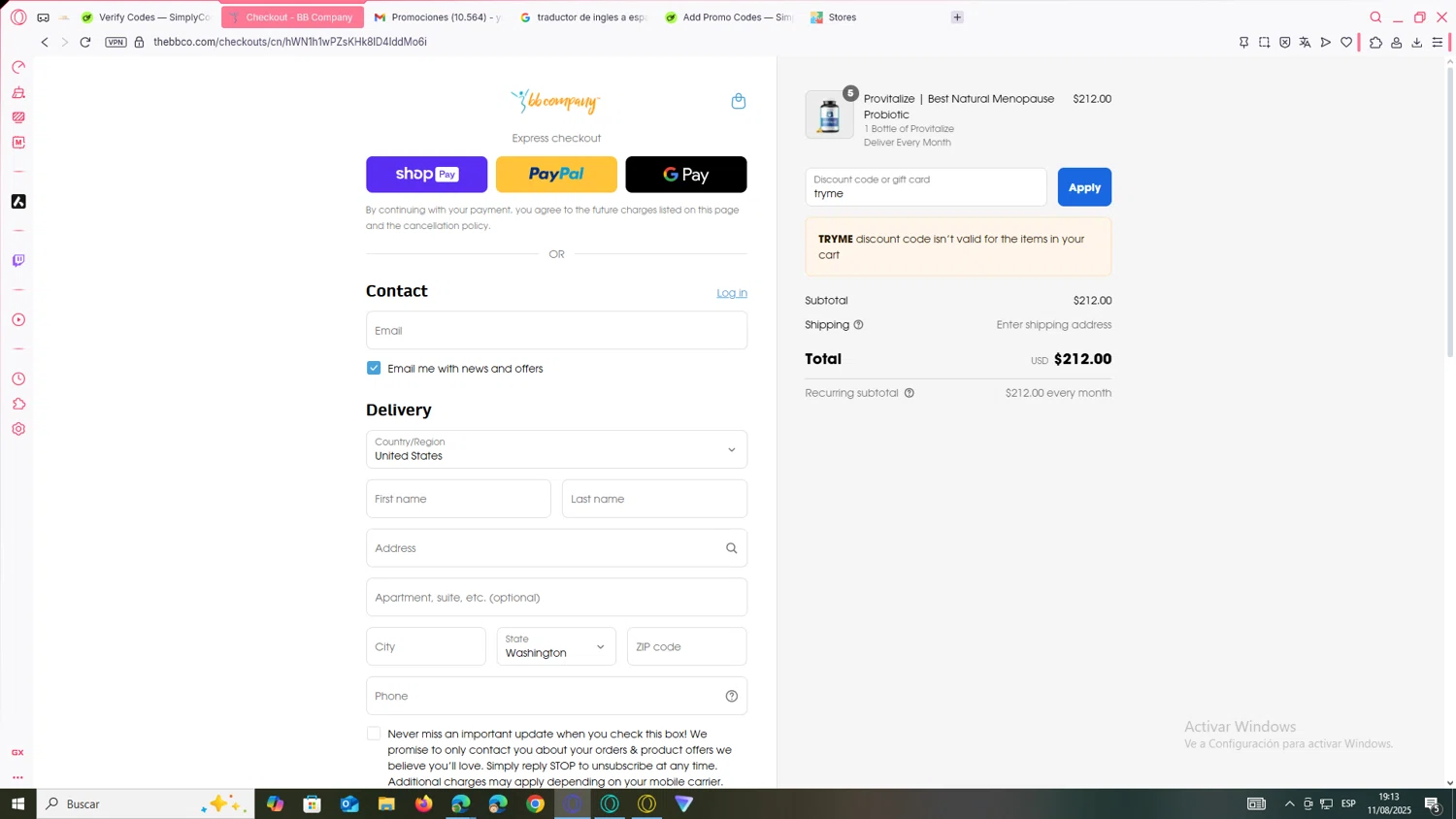View site security padlock info

139,42
